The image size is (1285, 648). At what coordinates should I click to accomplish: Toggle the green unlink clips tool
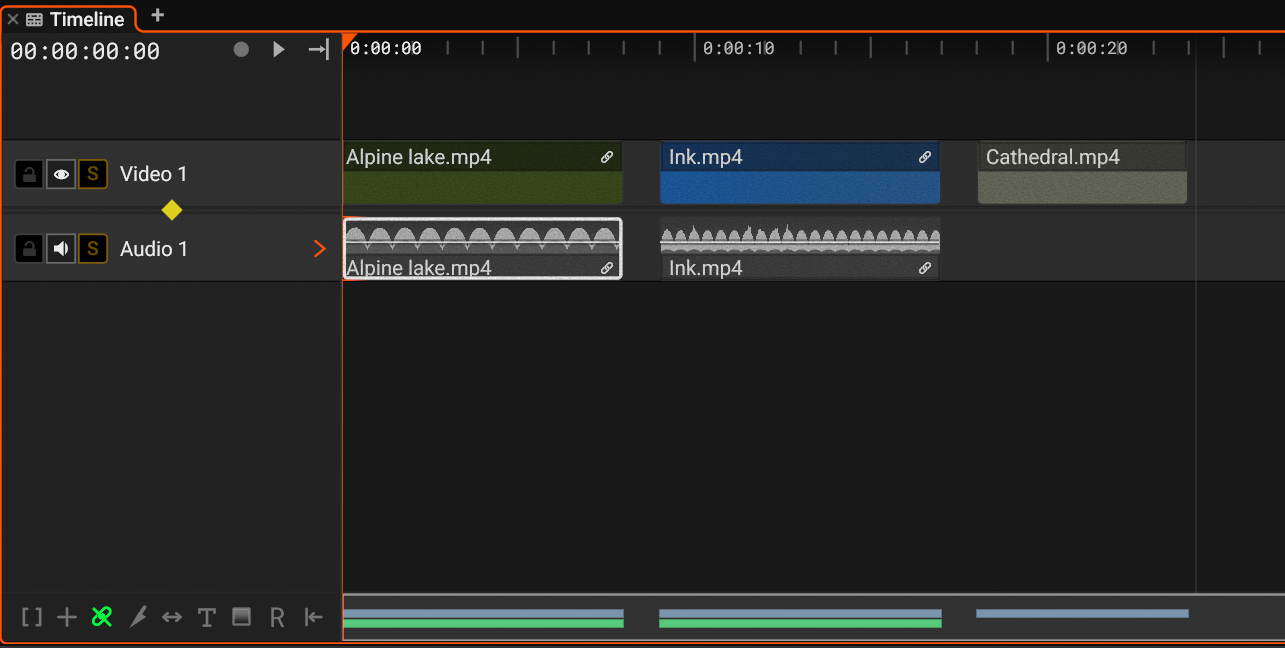pos(102,617)
